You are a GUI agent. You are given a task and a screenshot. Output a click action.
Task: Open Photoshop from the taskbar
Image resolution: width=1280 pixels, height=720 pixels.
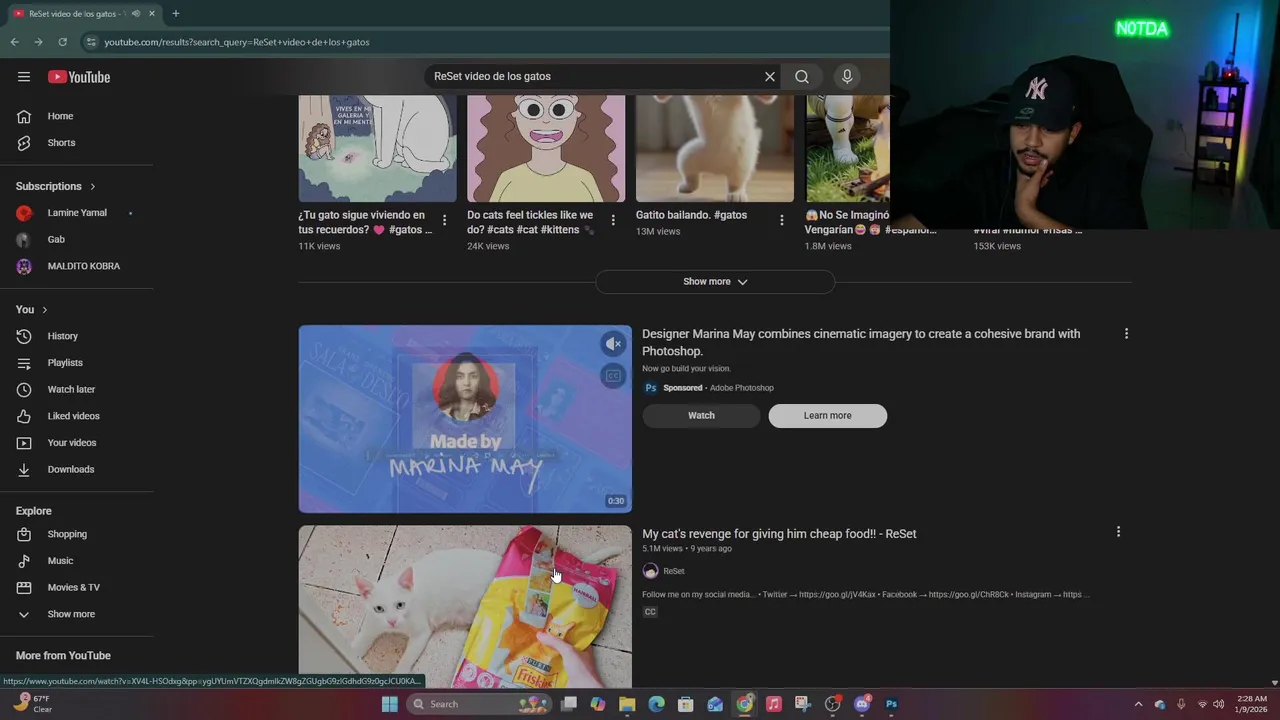pos(891,704)
